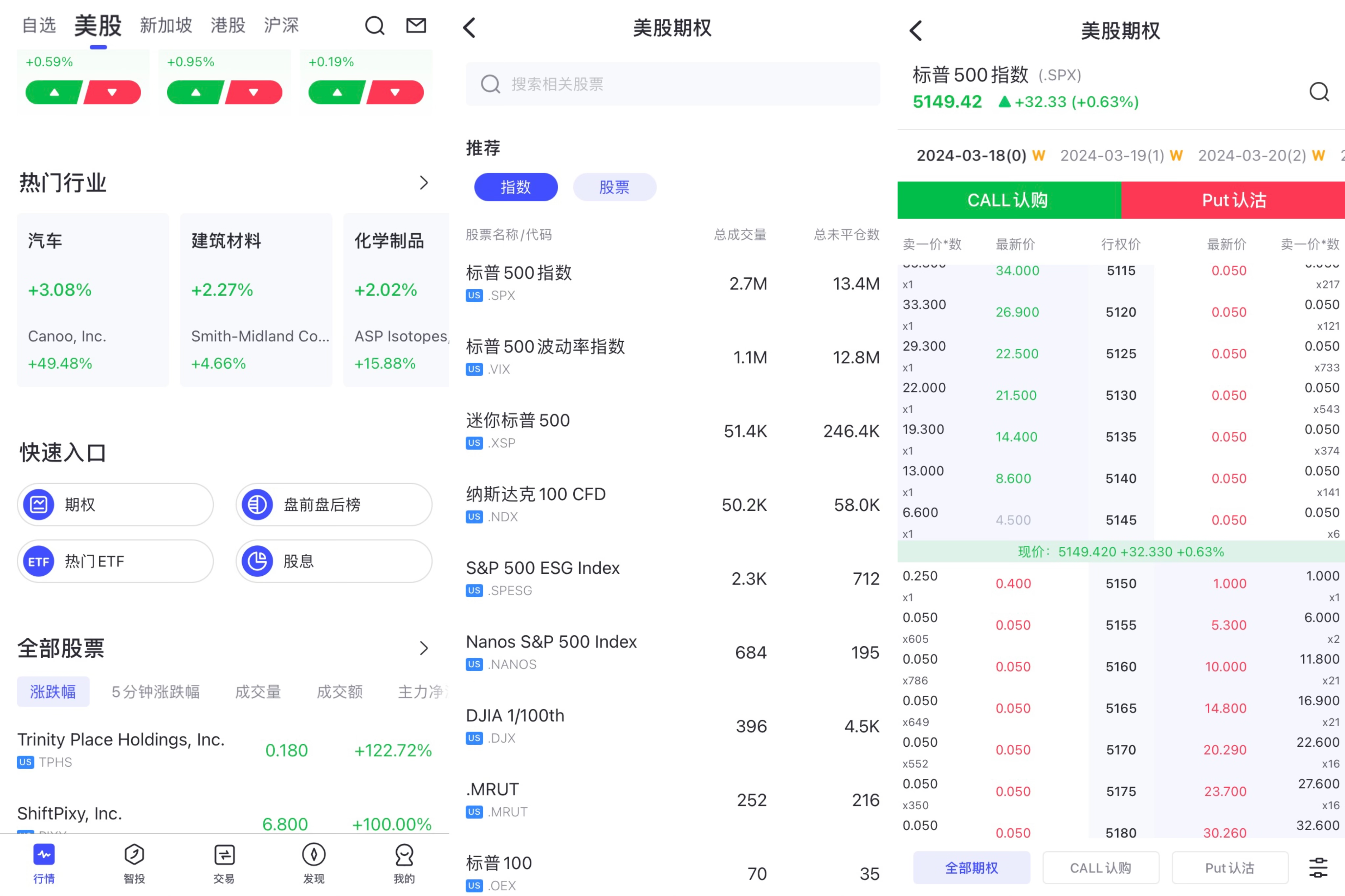This screenshot has width=1345, height=896.
Task: Select the 指数 toggle in 推荐 section
Action: coord(516,187)
